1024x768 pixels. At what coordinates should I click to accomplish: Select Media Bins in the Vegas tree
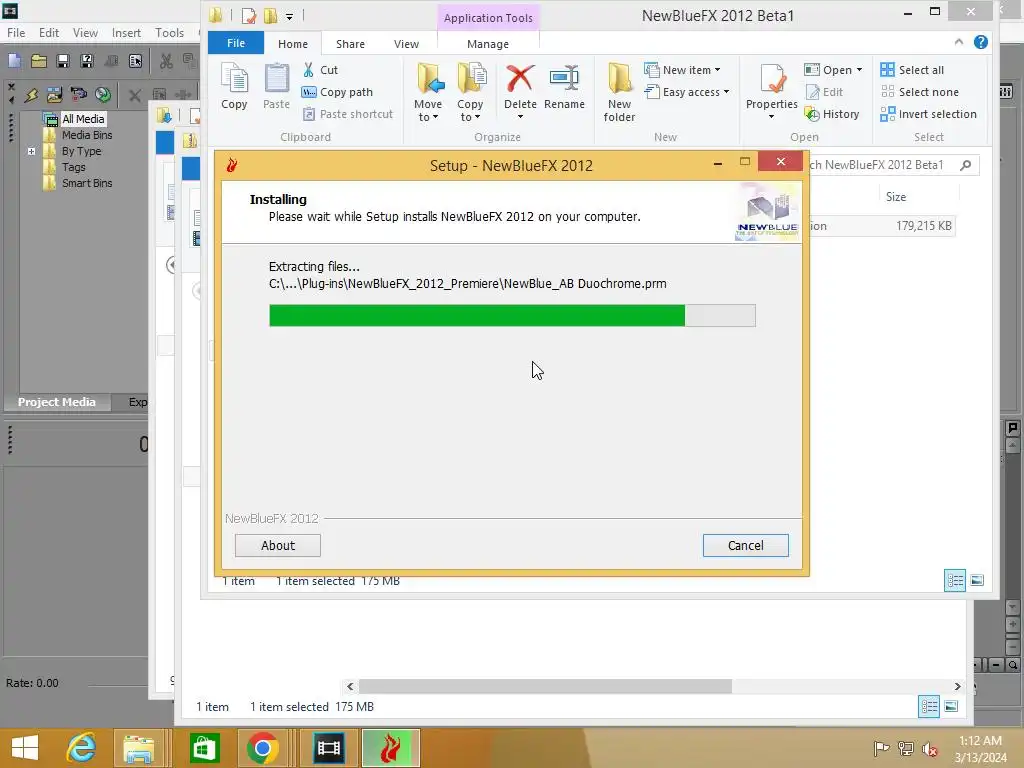pyautogui.click(x=87, y=135)
